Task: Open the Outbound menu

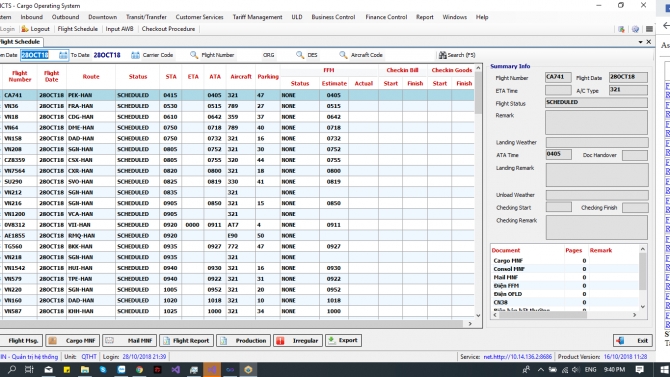Action: 65,17
